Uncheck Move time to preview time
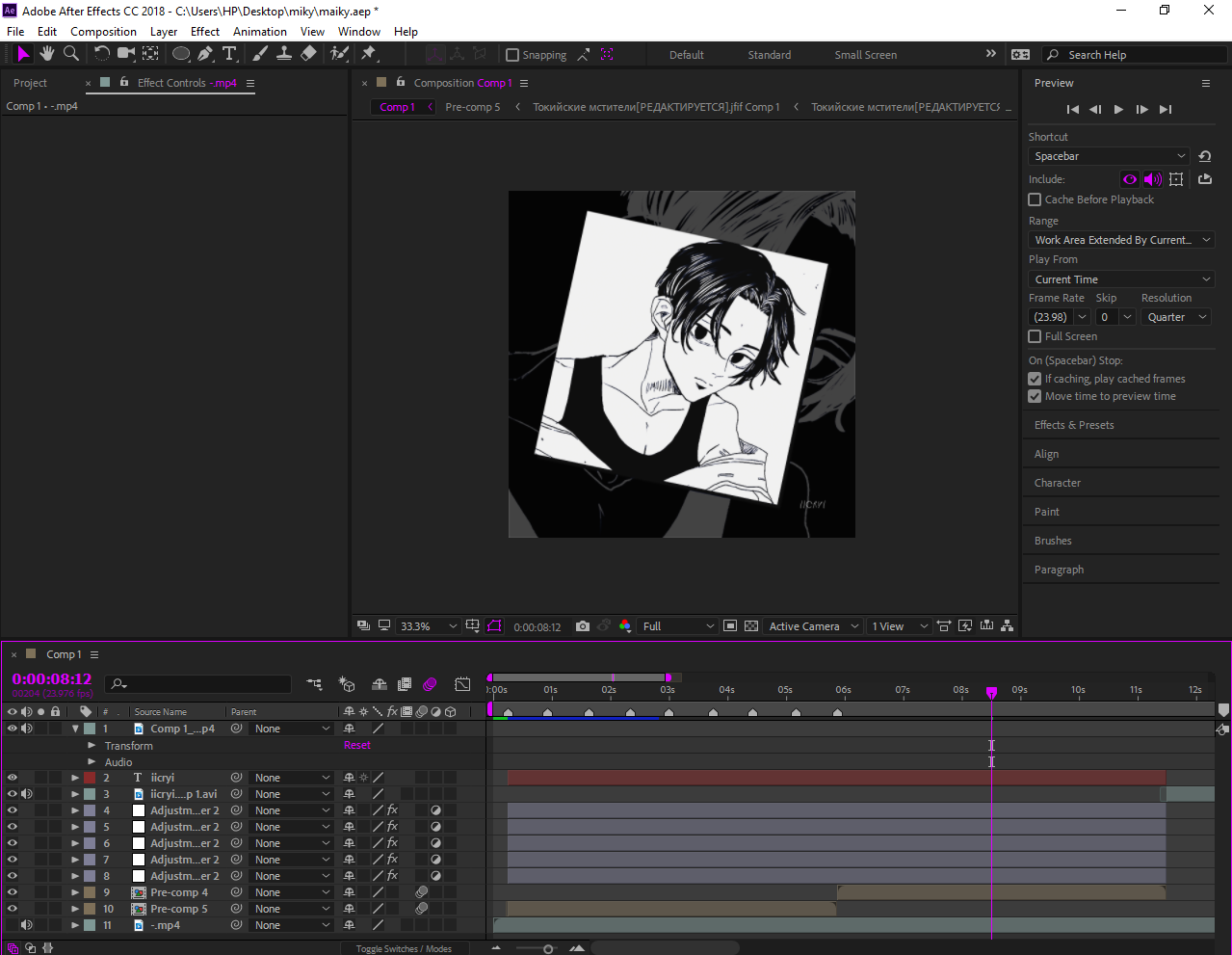Viewport: 1232px width, 955px height. [1035, 396]
